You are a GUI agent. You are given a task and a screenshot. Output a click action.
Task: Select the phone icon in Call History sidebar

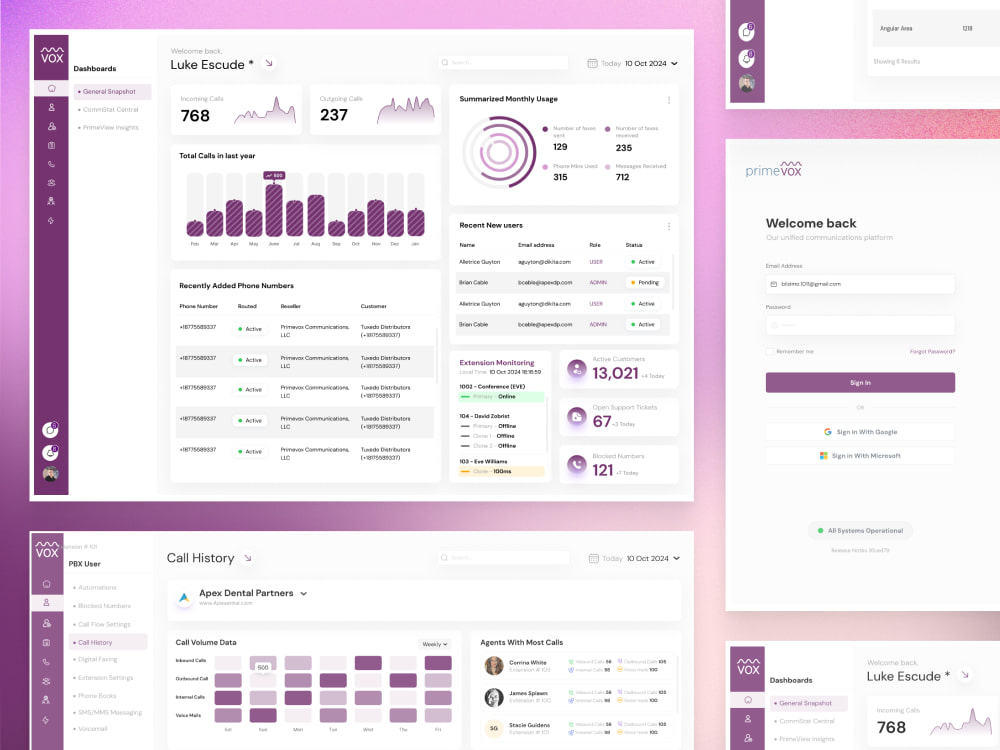point(47,662)
